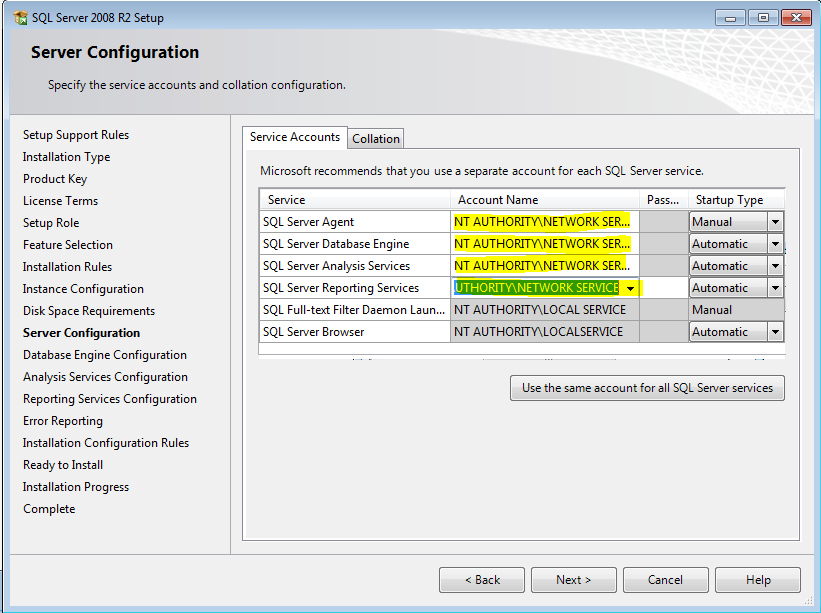This screenshot has width=821, height=613.
Task: Open the Error Reporting step
Action: click(x=62, y=420)
